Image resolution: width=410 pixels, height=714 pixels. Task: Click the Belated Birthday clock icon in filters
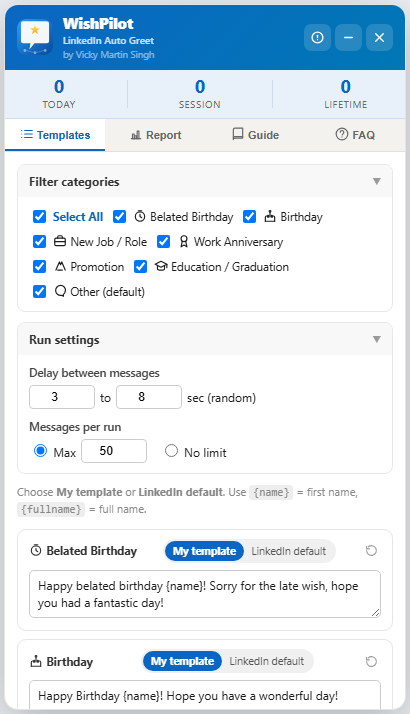click(140, 217)
